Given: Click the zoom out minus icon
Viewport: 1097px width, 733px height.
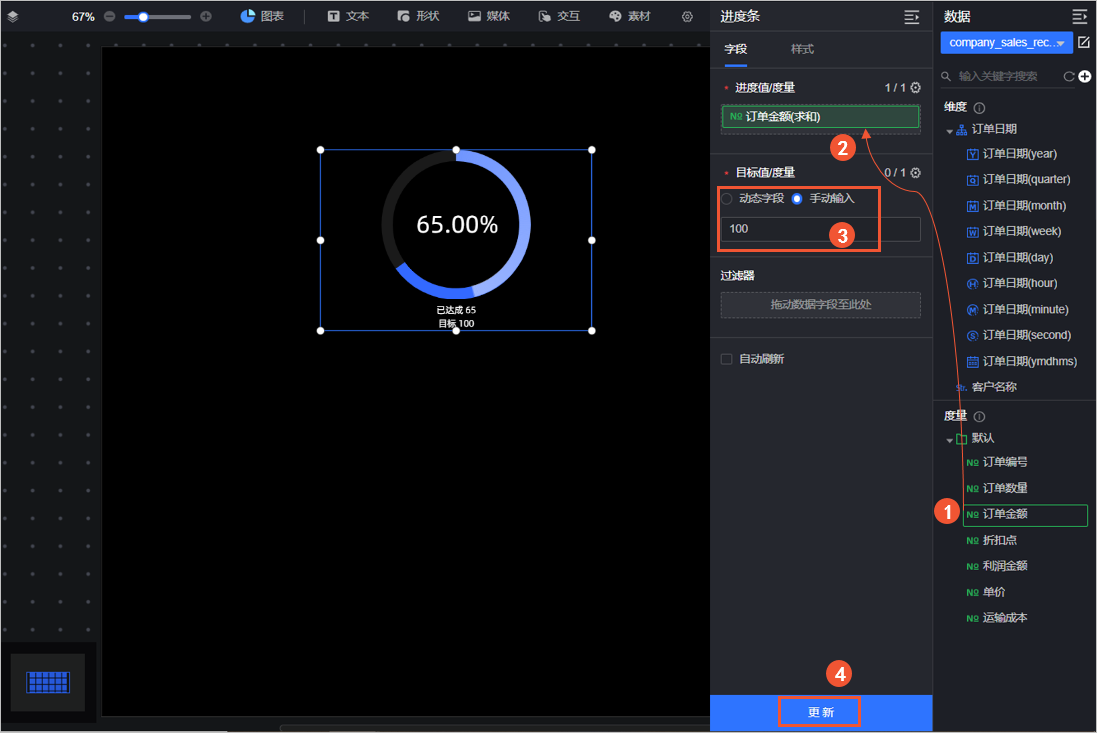Looking at the screenshot, I should 109,16.
